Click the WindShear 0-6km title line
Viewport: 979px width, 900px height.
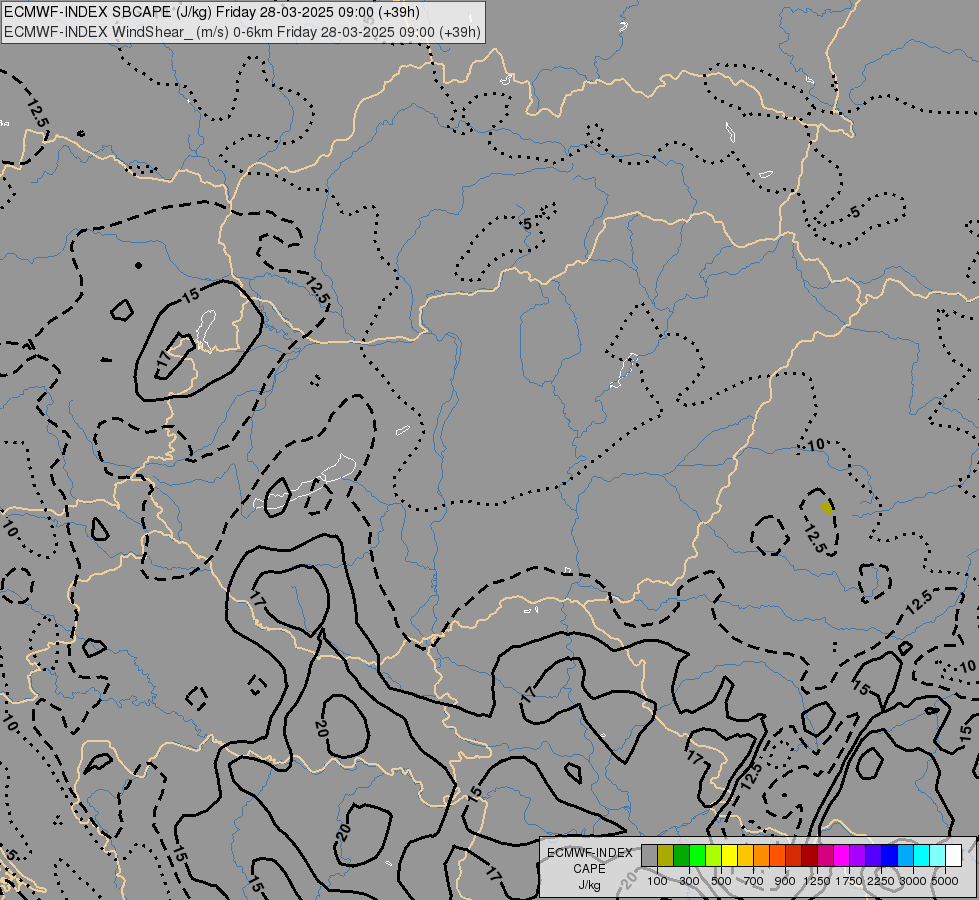[242, 32]
